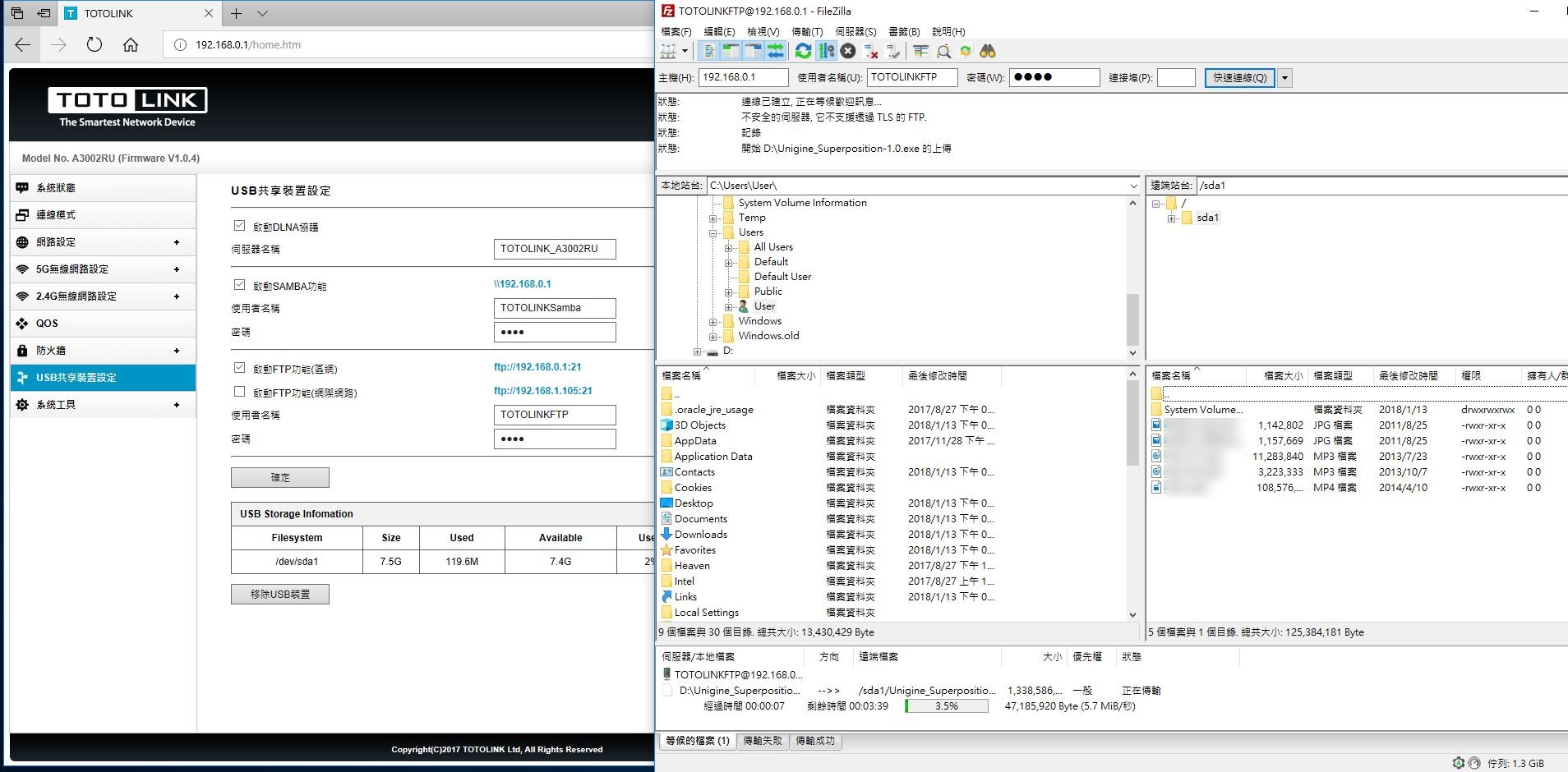Toggle the transfer queue view icon

(x=775, y=51)
